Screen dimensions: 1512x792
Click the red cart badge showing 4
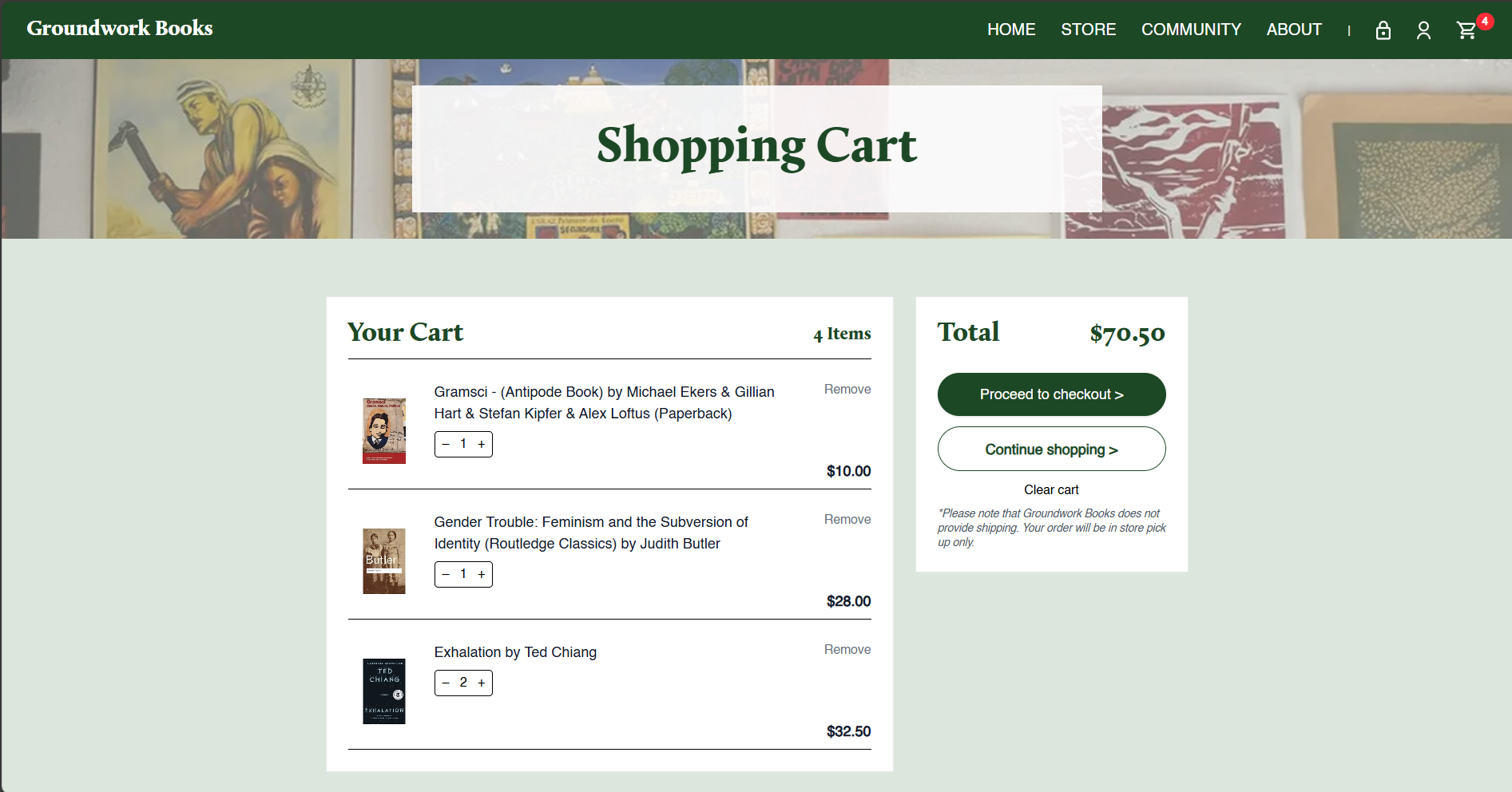1485,22
